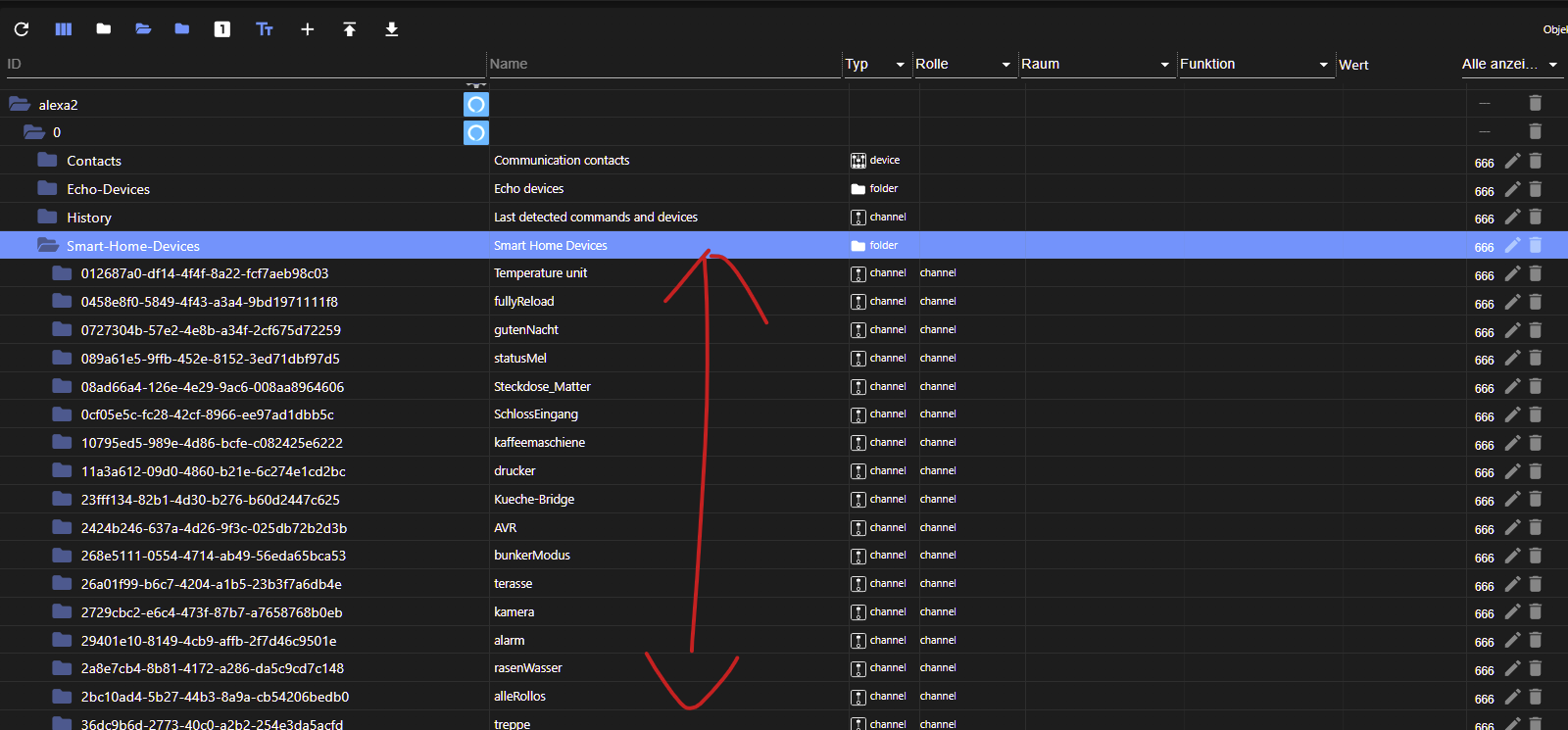This screenshot has width=1568, height=730.
Task: Expand all nodes with open-folder icon
Action: coord(143,29)
